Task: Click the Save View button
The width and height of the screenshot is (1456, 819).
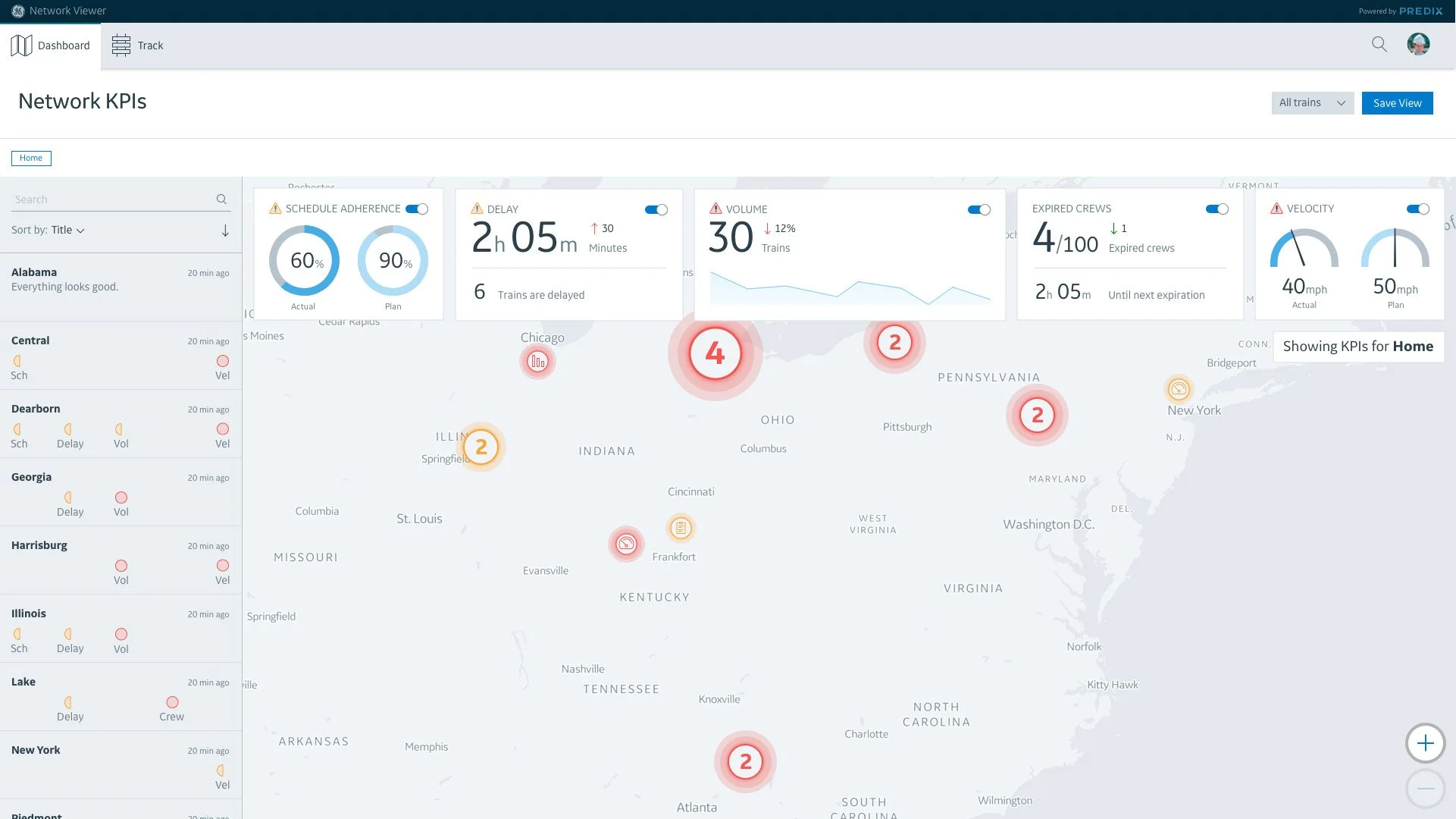Action: point(1397,103)
